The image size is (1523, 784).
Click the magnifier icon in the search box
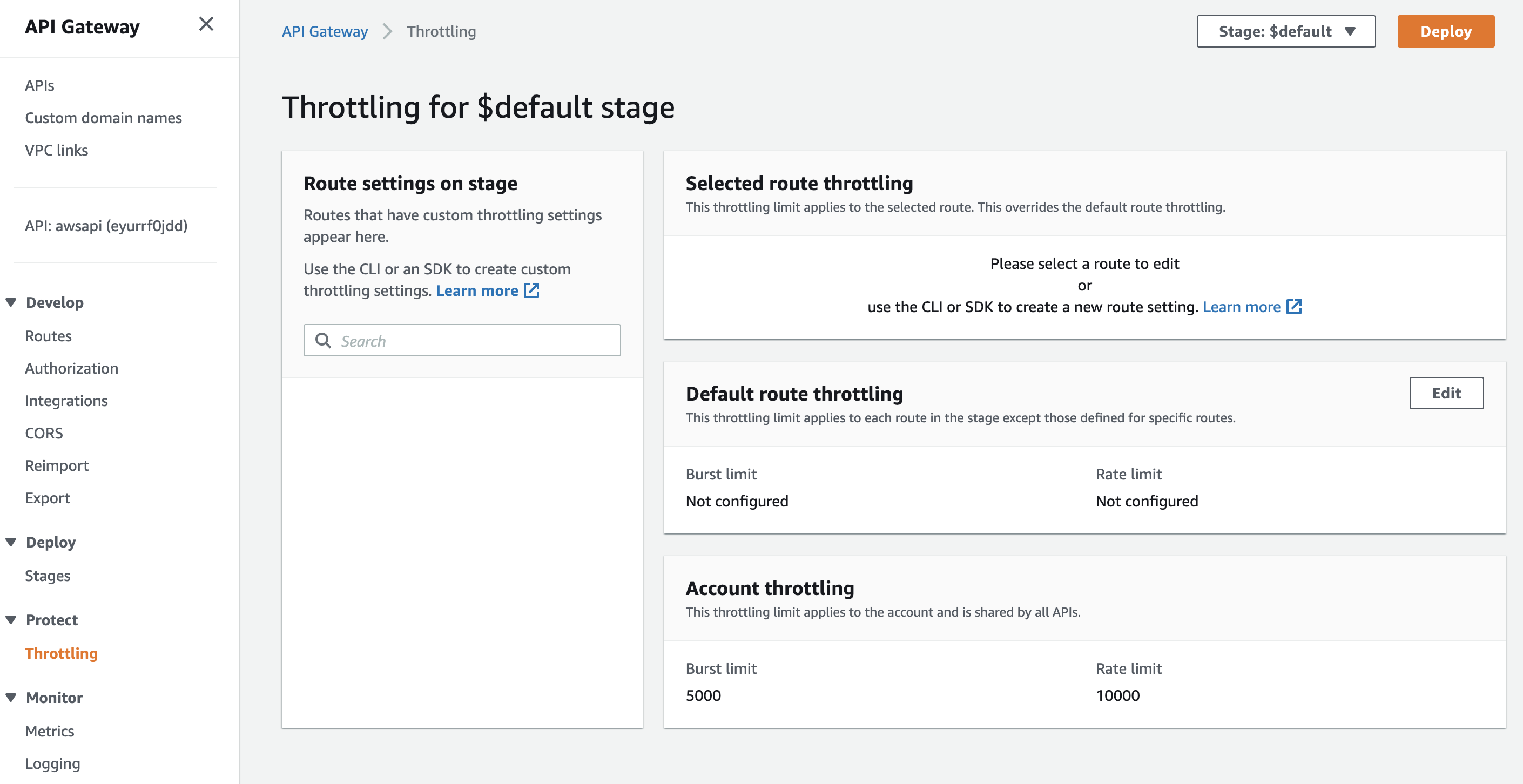(324, 341)
